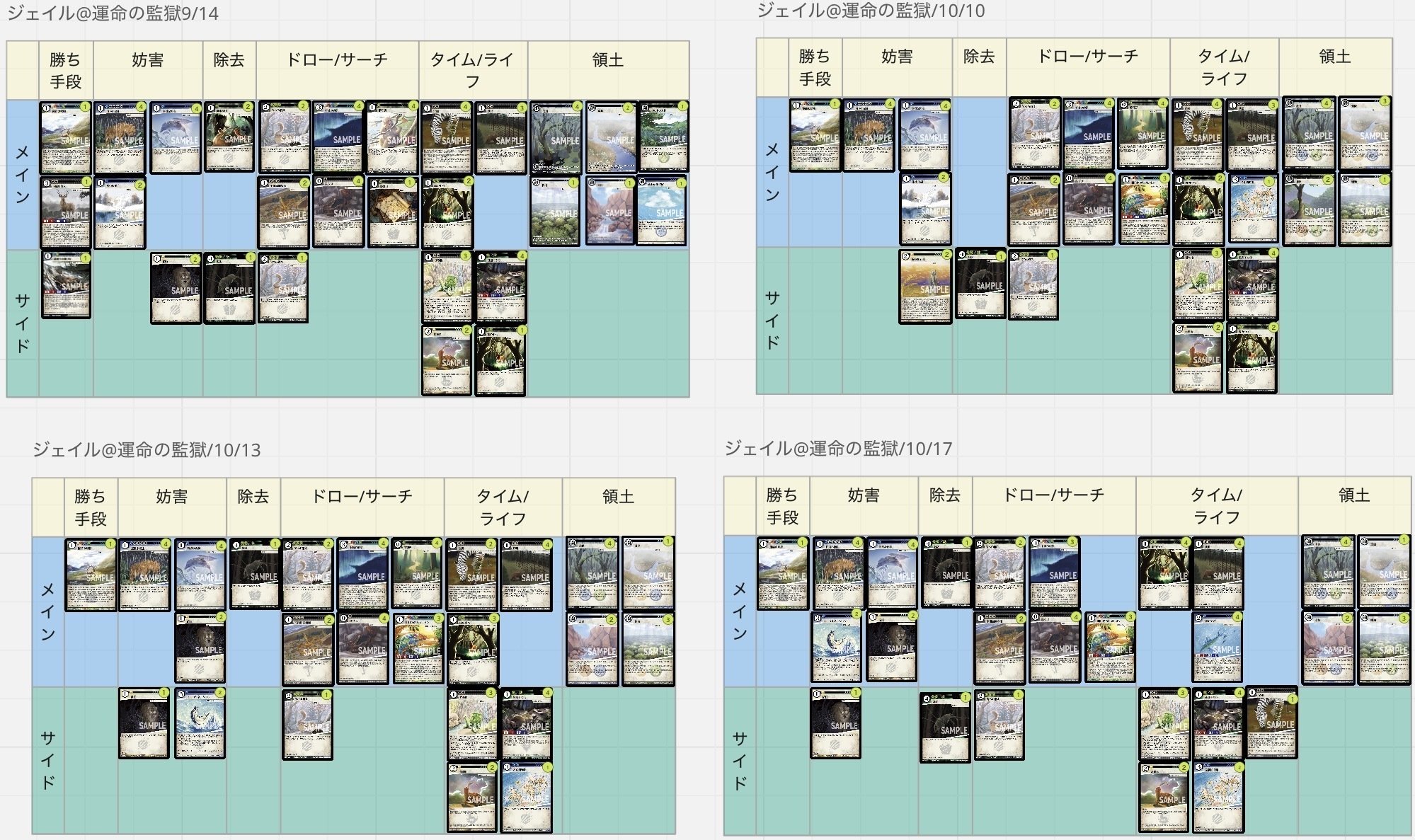This screenshot has width=1415, height=840.
Task: Select the title ジェイル@運命の監獄/10/10
Action: [871, 11]
